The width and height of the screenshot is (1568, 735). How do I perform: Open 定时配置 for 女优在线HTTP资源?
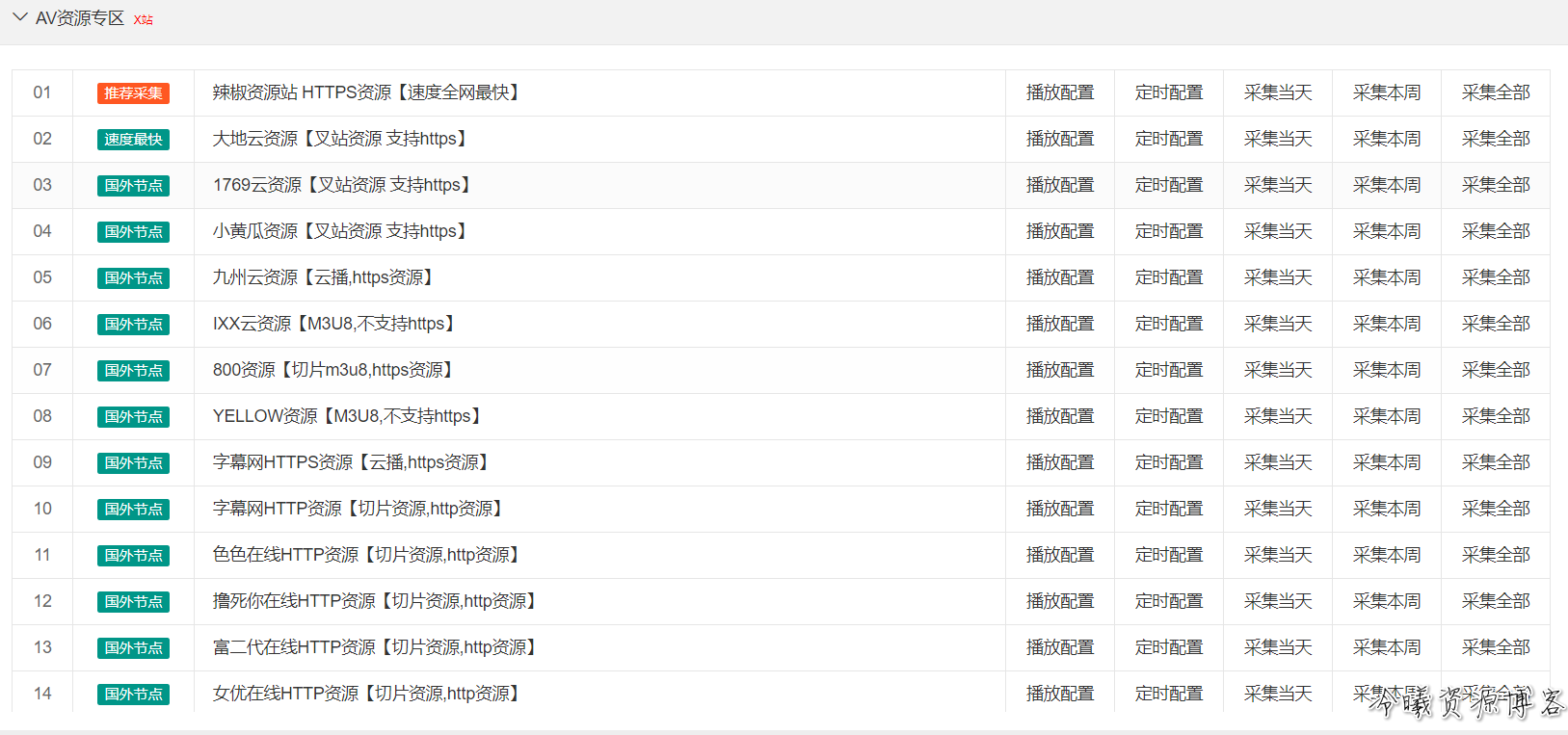pyautogui.click(x=1169, y=694)
